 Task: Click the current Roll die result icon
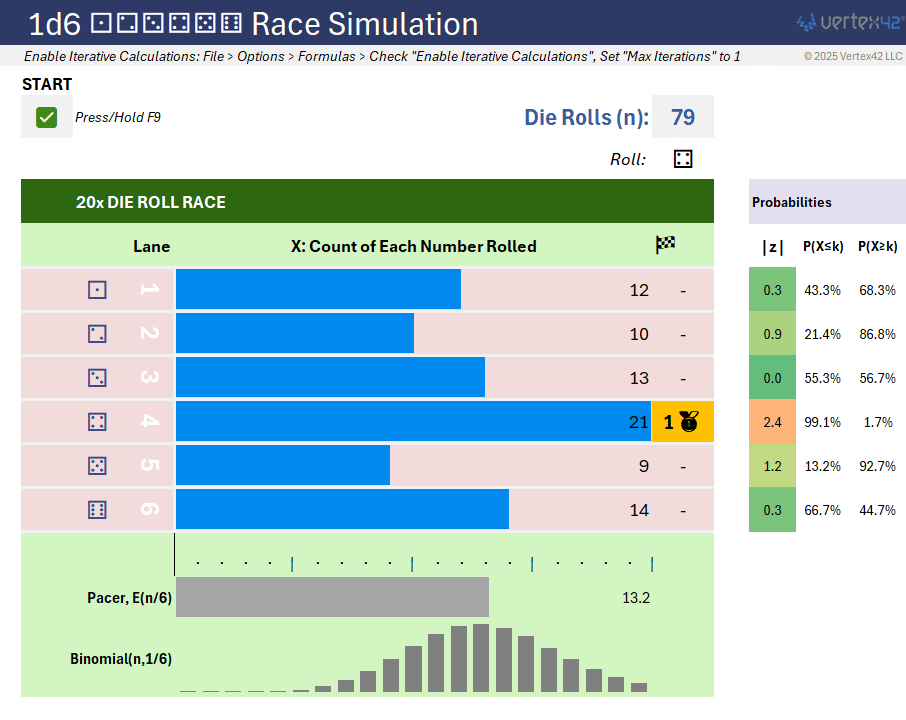click(683, 159)
